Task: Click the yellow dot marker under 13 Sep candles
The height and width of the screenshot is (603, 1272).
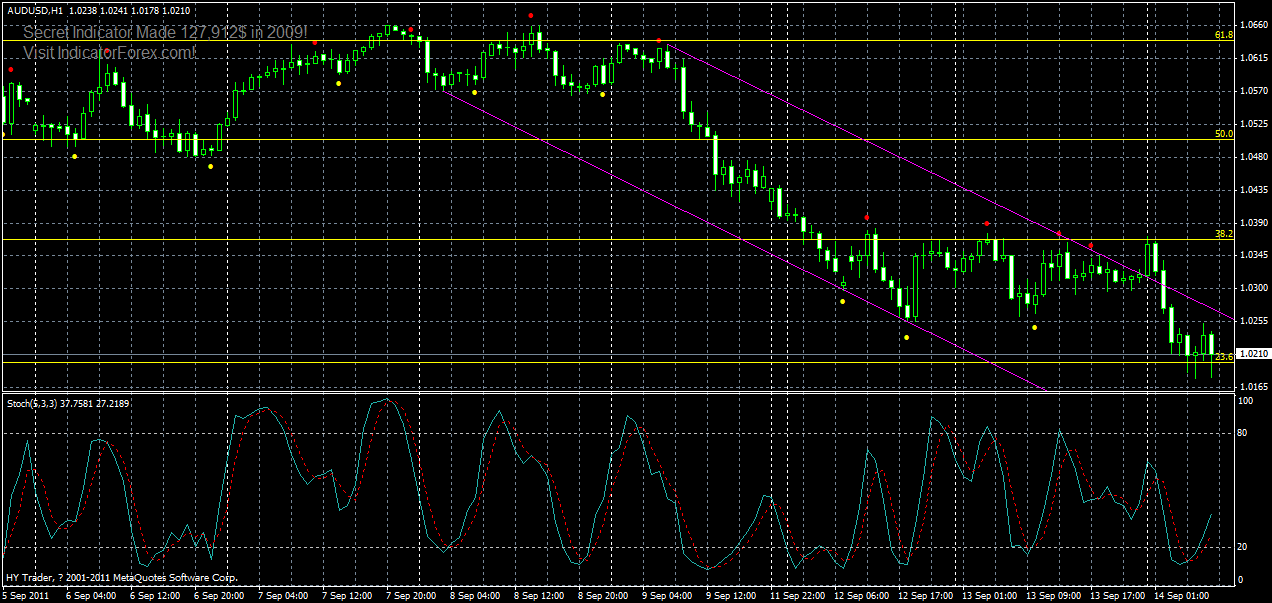Action: click(1034, 327)
